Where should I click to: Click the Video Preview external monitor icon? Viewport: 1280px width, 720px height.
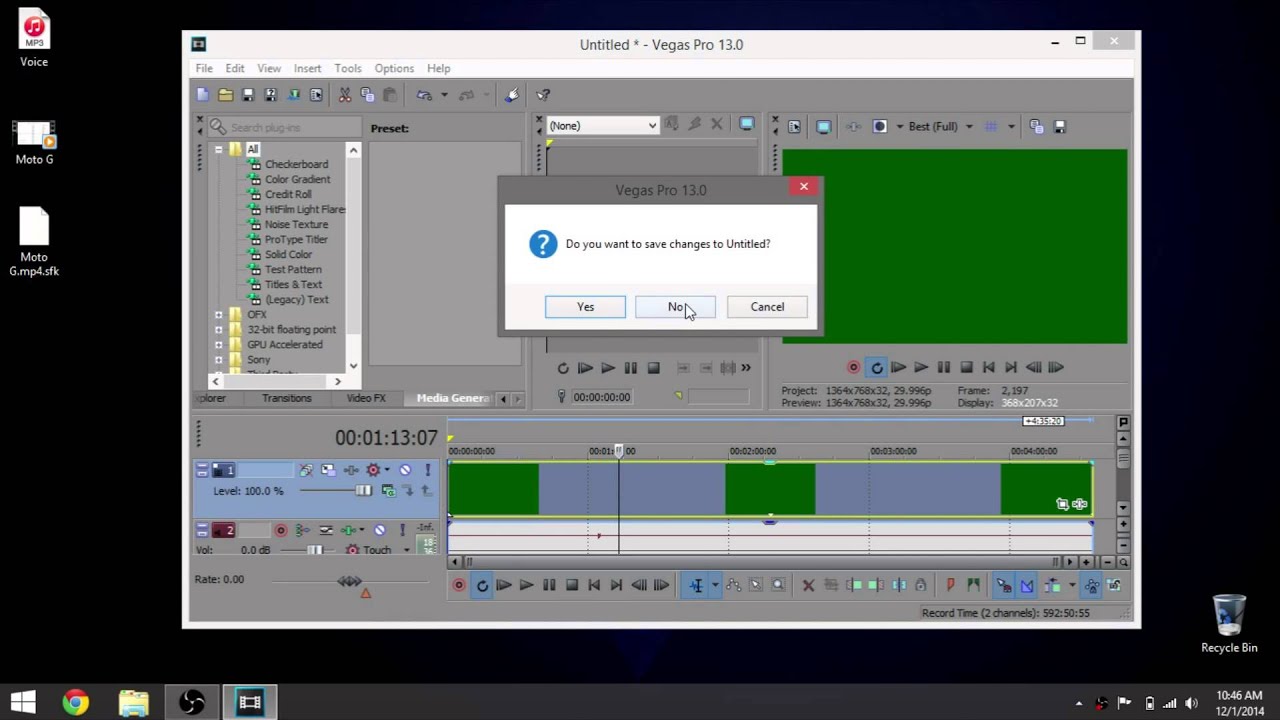(x=823, y=126)
